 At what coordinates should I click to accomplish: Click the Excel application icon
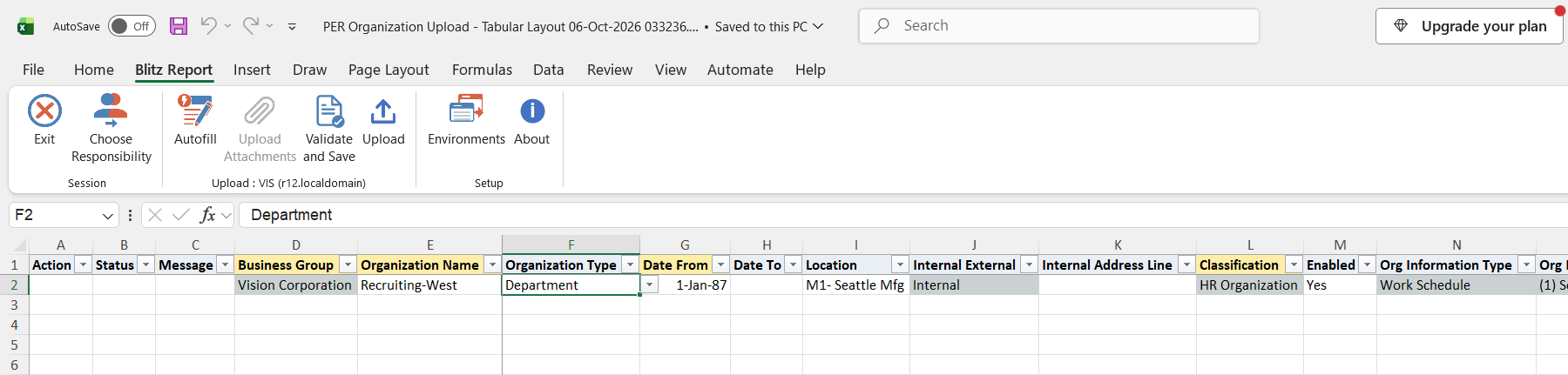25,26
